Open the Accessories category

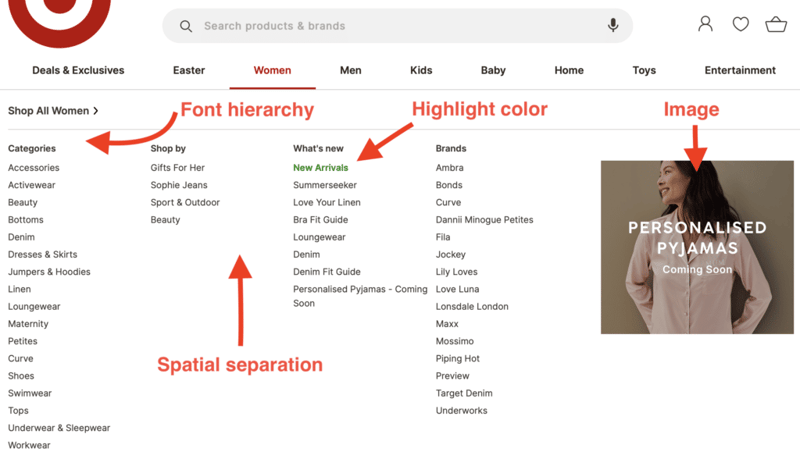coord(34,168)
